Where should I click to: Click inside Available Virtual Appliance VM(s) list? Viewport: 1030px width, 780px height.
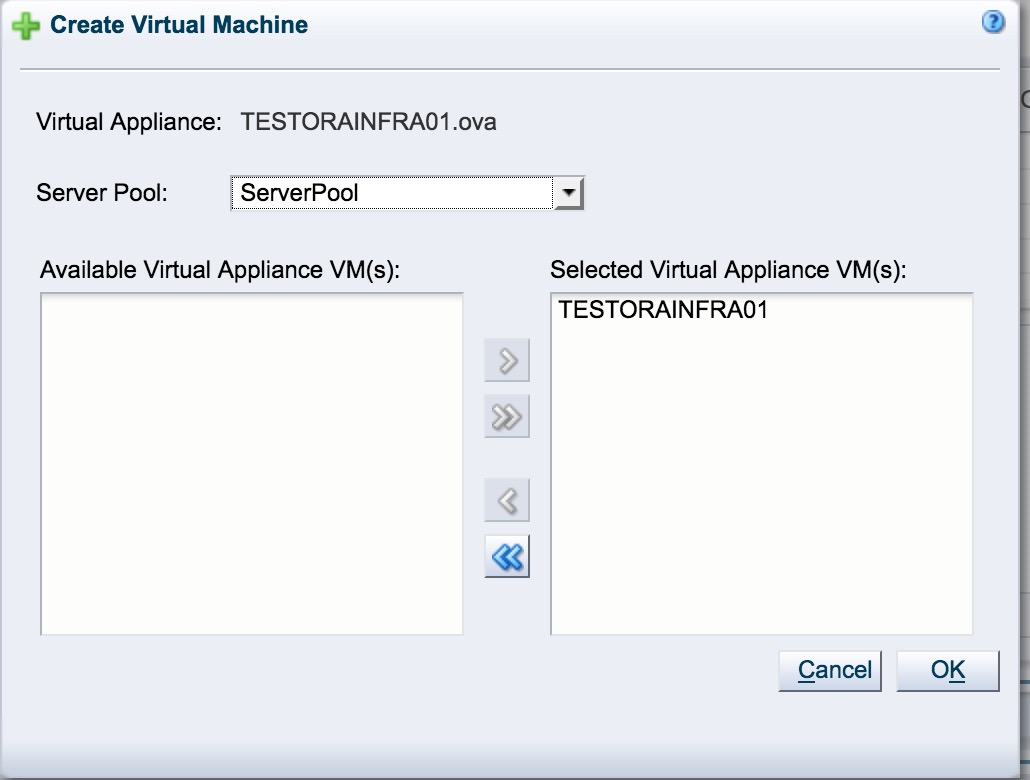tap(252, 464)
